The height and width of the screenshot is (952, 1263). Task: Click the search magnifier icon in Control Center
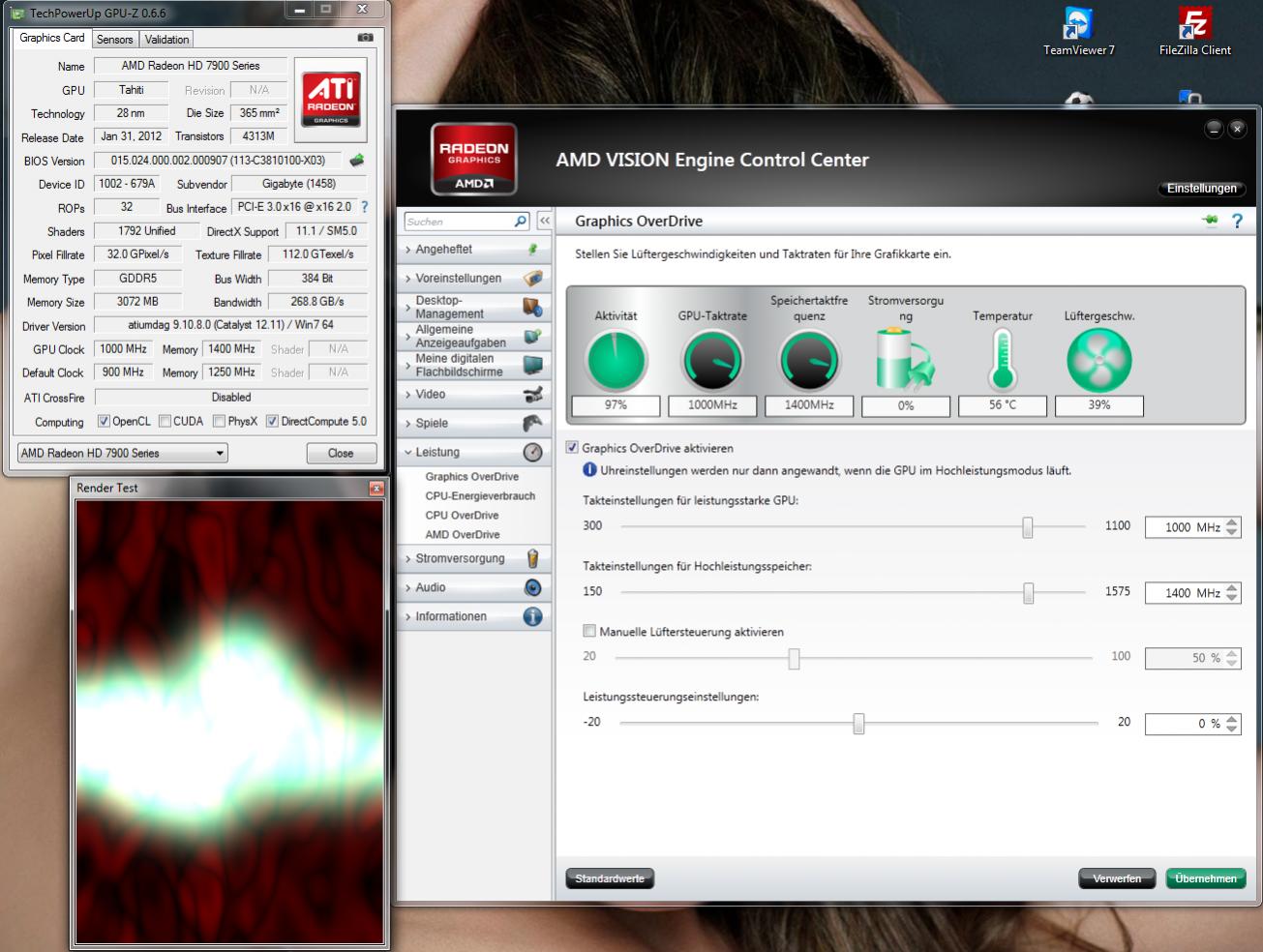520,222
